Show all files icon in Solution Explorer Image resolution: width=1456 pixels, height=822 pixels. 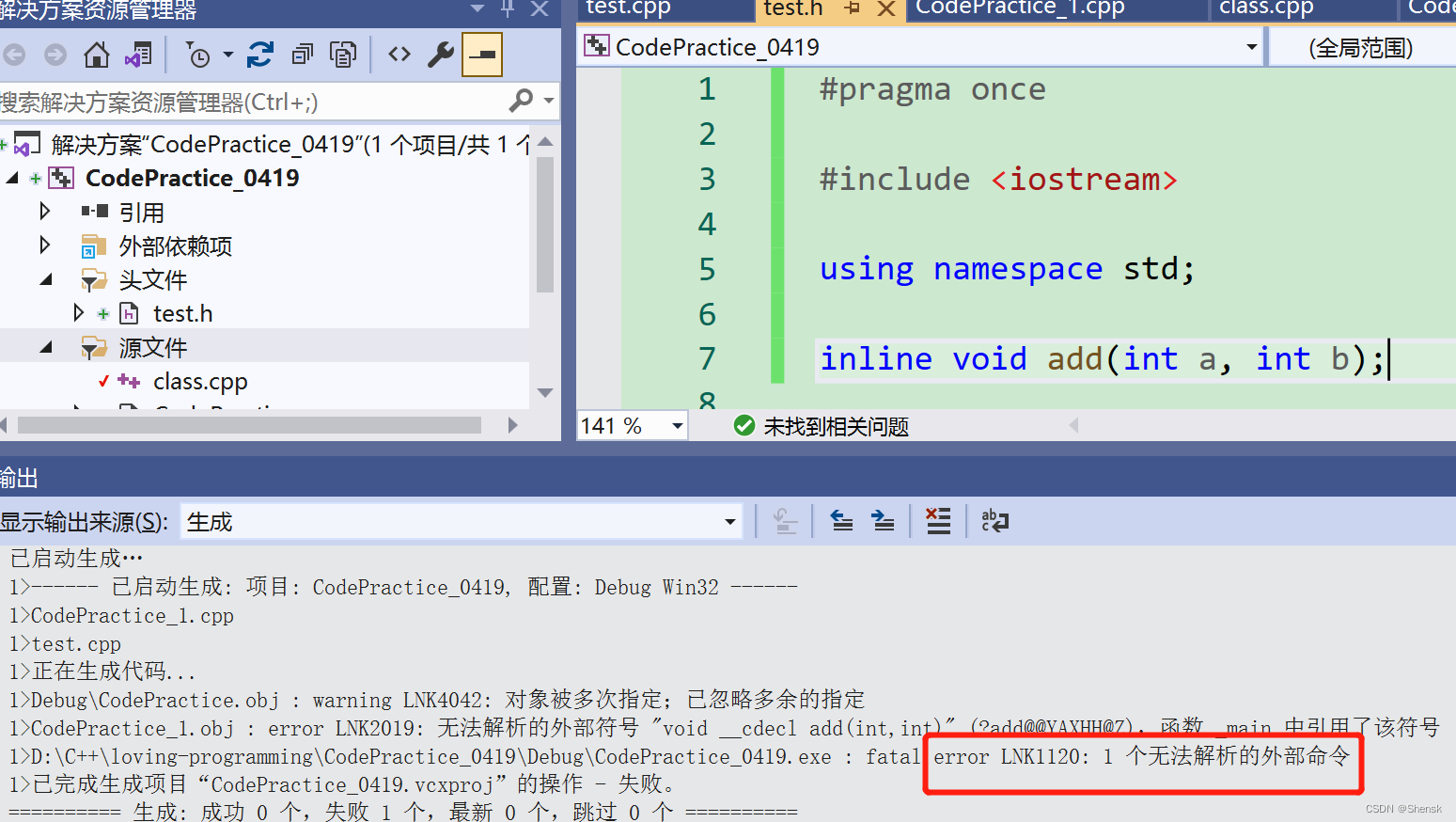click(x=343, y=55)
